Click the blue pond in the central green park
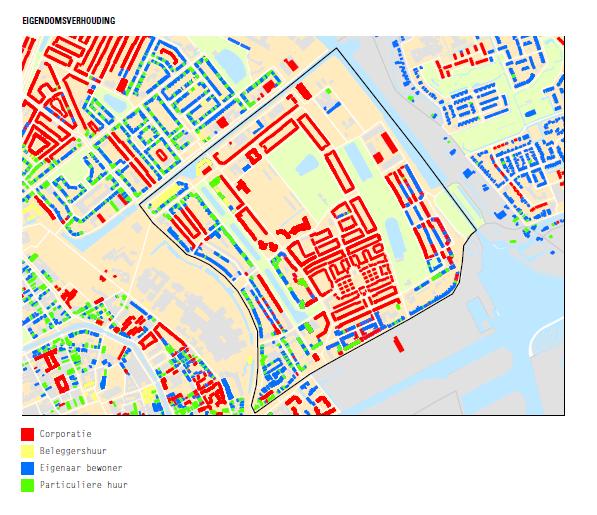Screen dimensions: 597x515 pyautogui.click(x=306, y=165)
